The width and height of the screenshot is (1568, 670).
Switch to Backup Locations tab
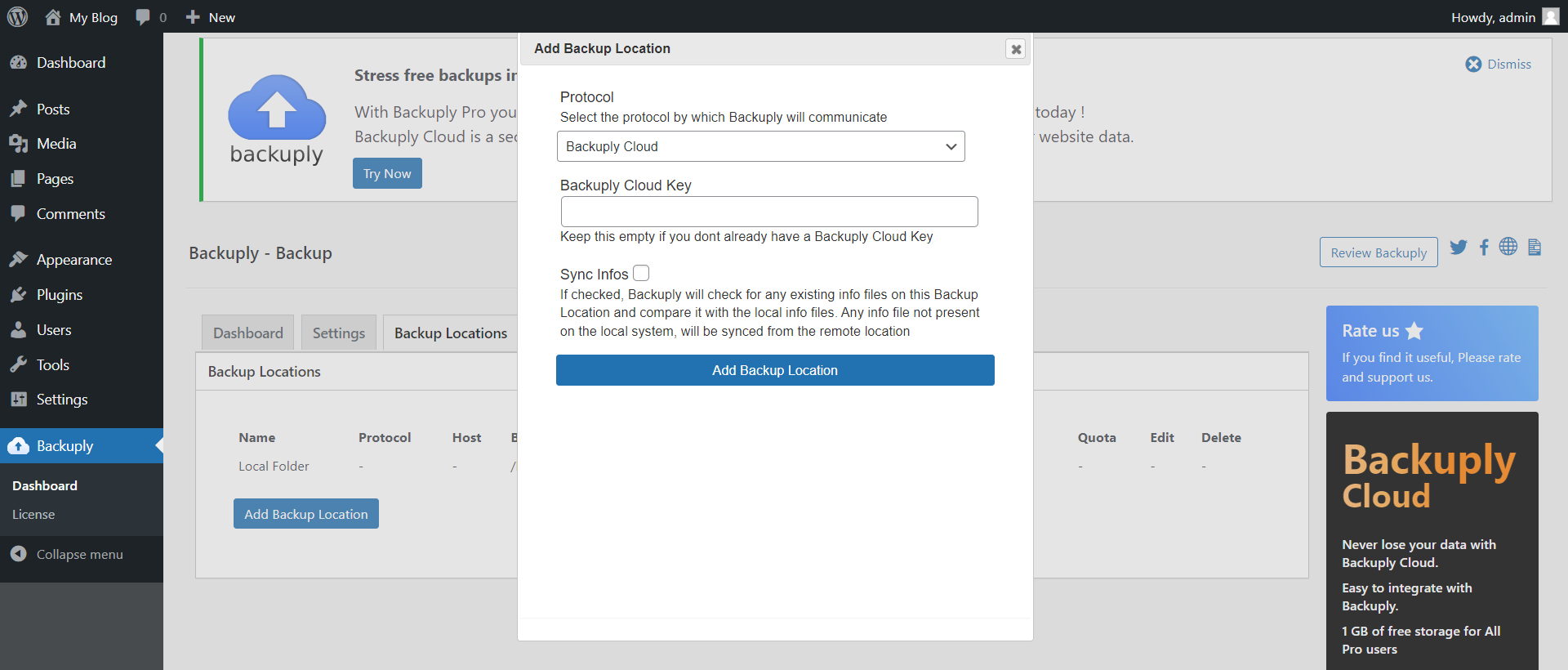[x=451, y=333]
